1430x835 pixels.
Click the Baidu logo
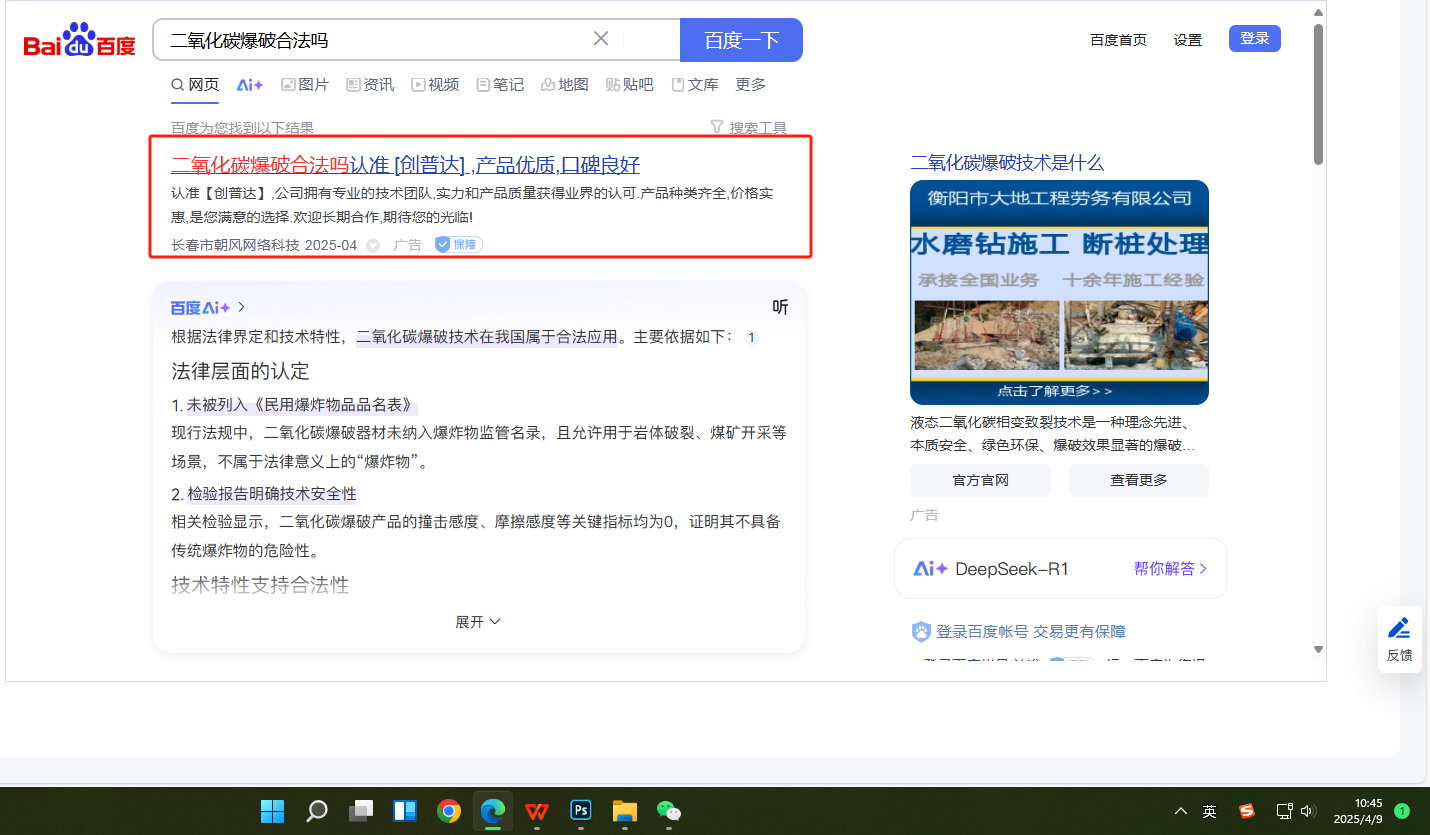coord(79,42)
